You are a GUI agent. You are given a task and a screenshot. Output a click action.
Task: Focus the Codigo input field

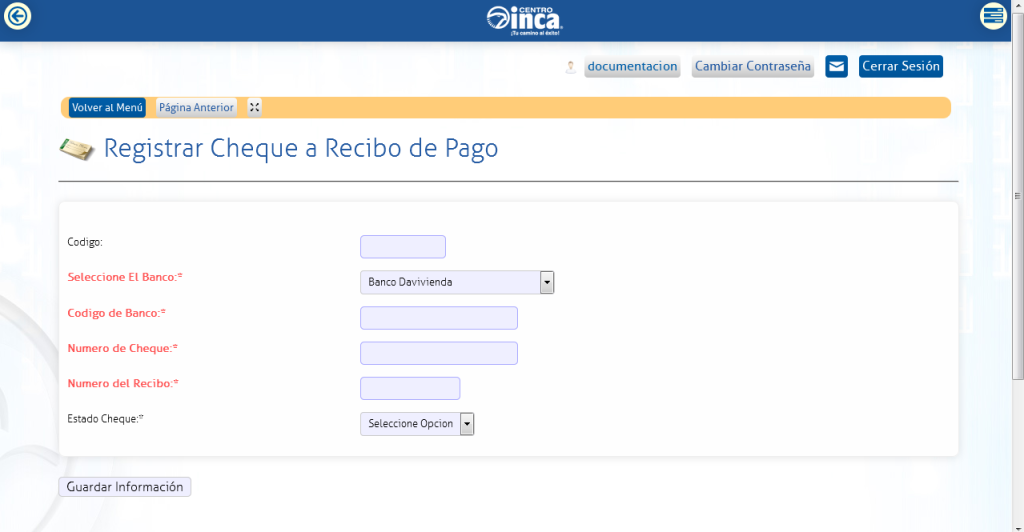402,247
